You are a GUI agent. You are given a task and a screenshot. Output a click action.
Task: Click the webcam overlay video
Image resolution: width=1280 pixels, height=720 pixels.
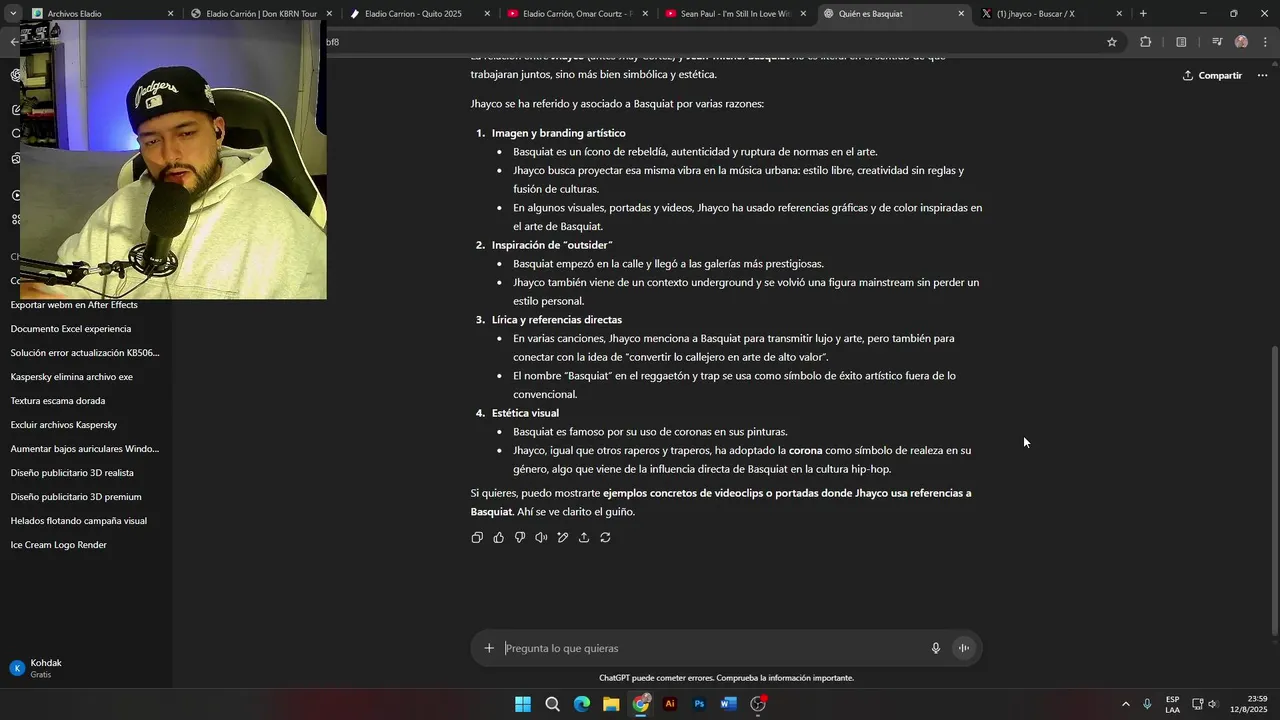click(173, 159)
